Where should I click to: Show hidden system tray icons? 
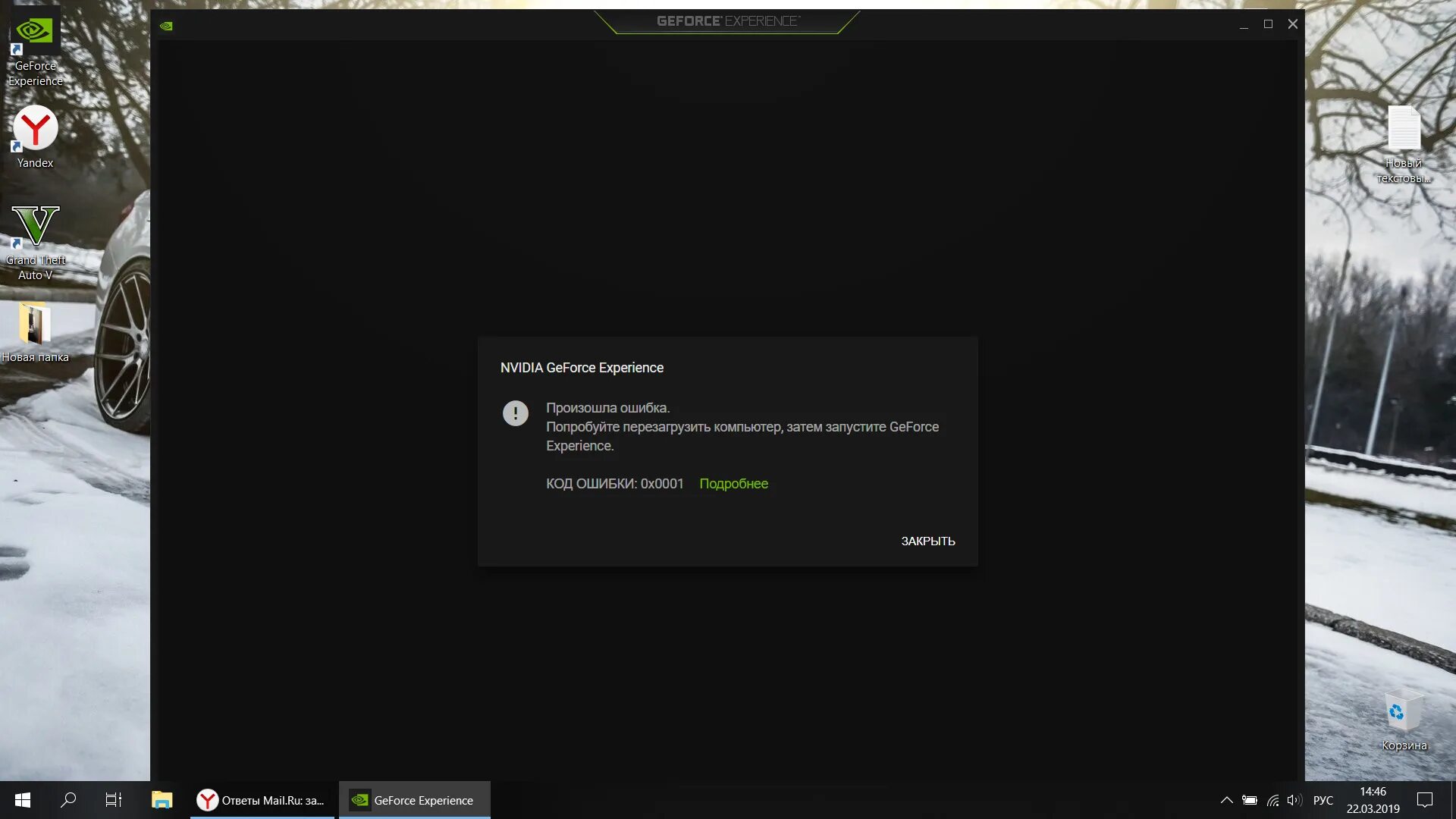point(1226,800)
